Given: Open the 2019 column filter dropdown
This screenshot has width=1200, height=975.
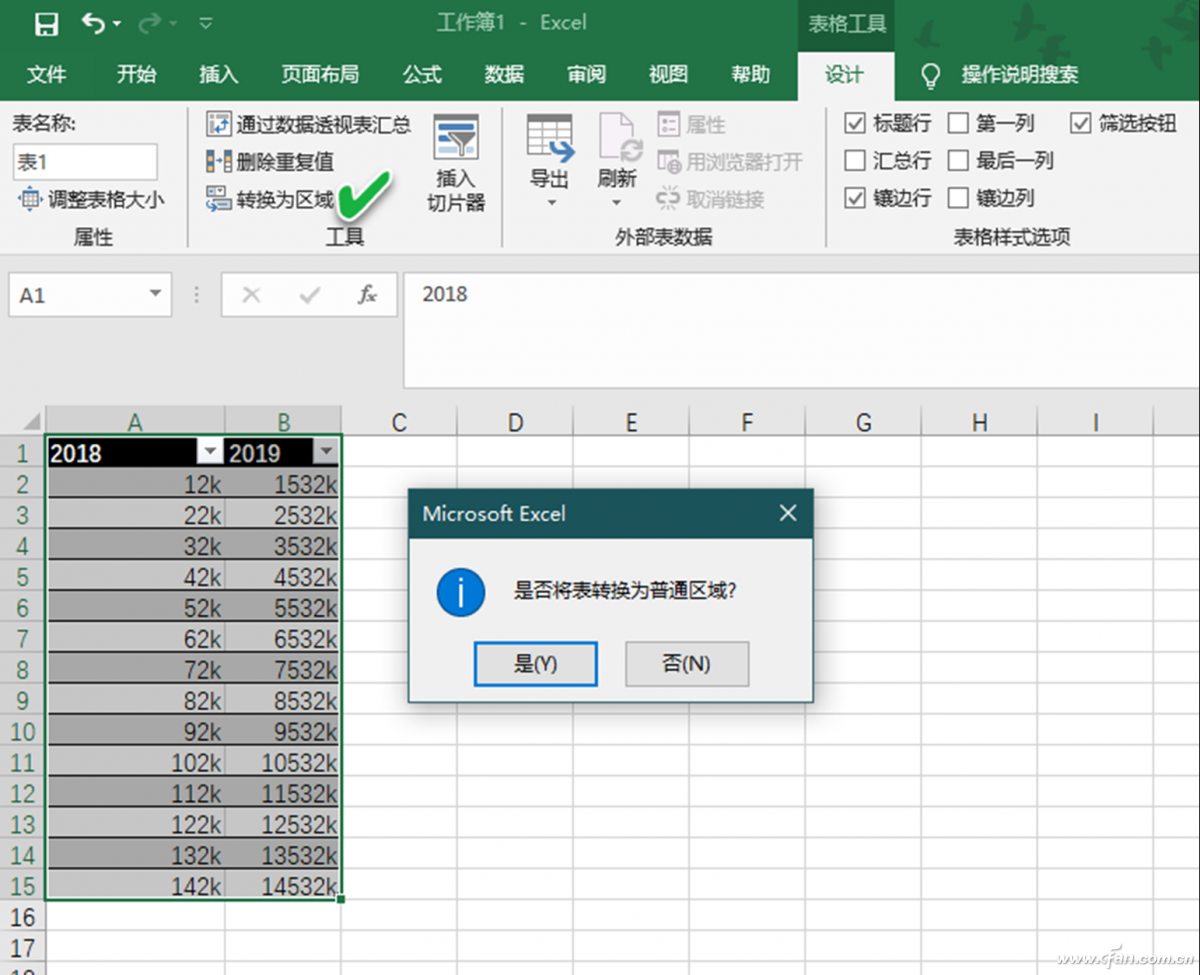Looking at the screenshot, I should click(x=327, y=452).
